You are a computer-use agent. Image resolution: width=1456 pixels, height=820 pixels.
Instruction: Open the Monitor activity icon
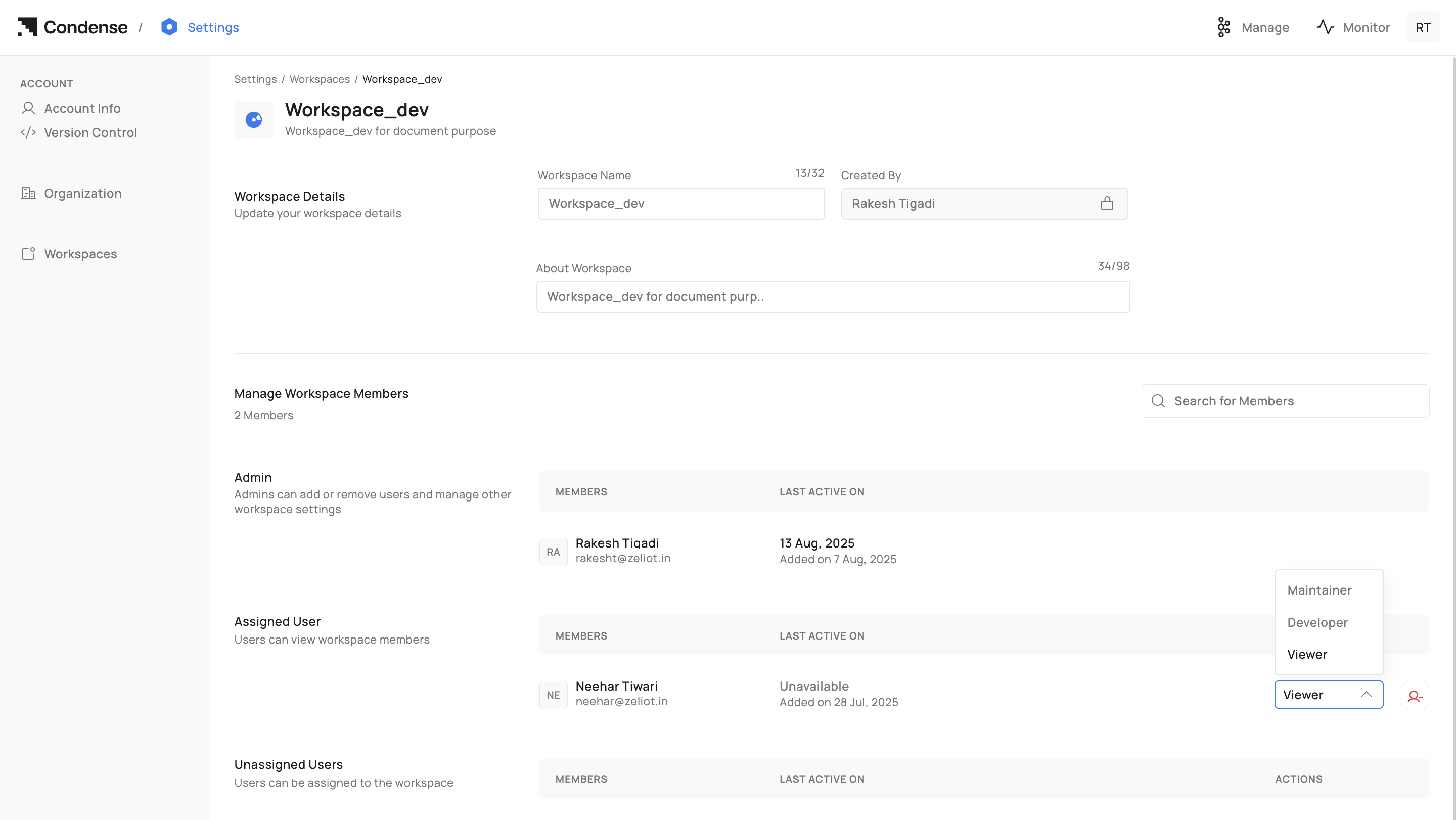[1325, 27]
